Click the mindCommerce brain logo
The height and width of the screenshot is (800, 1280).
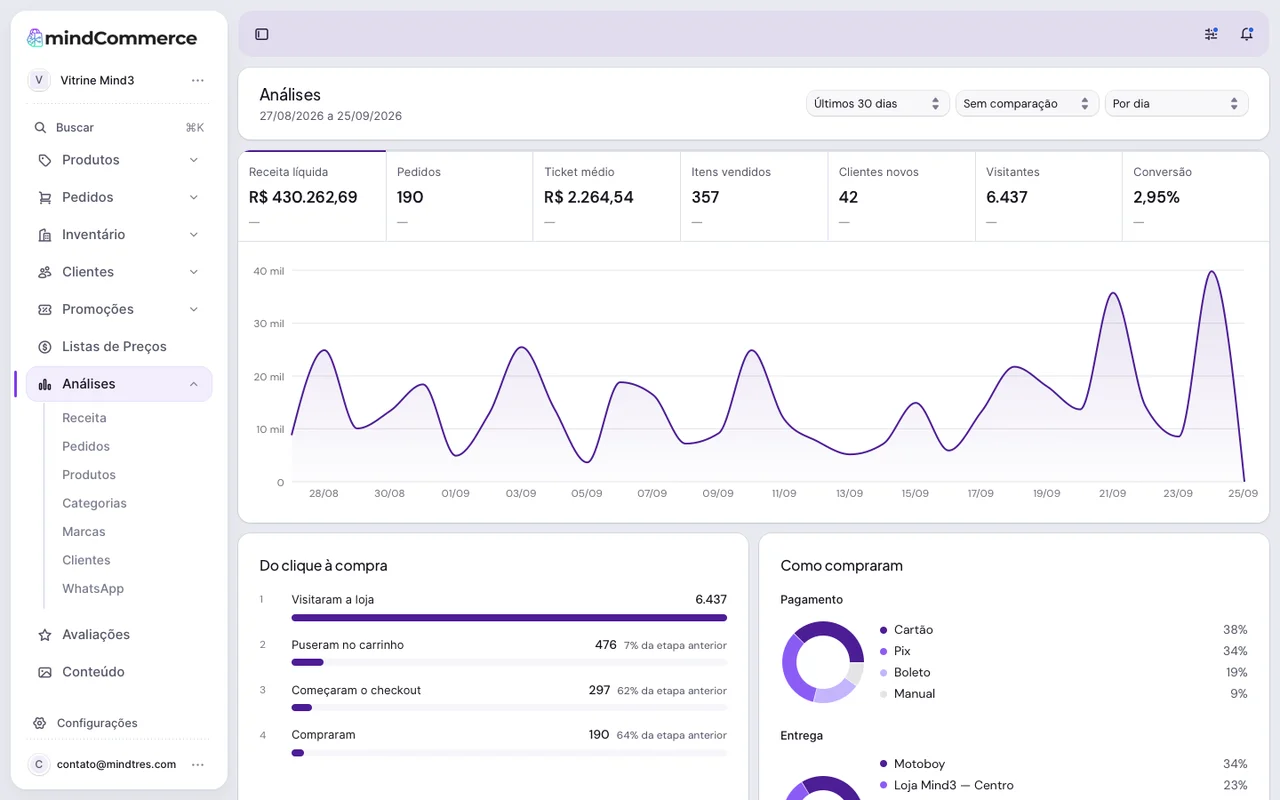[35, 38]
